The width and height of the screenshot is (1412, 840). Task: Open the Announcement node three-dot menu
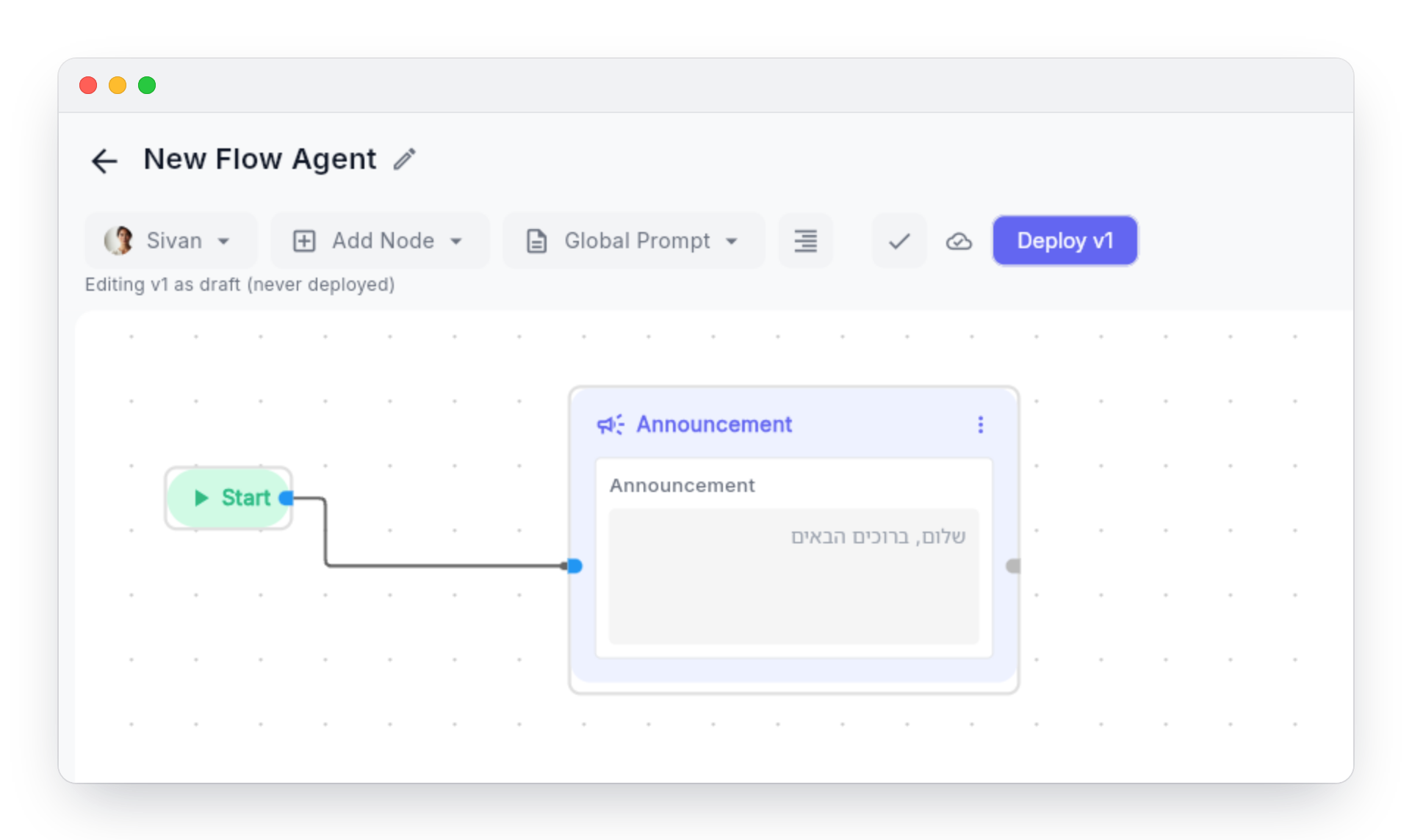pos(980,424)
